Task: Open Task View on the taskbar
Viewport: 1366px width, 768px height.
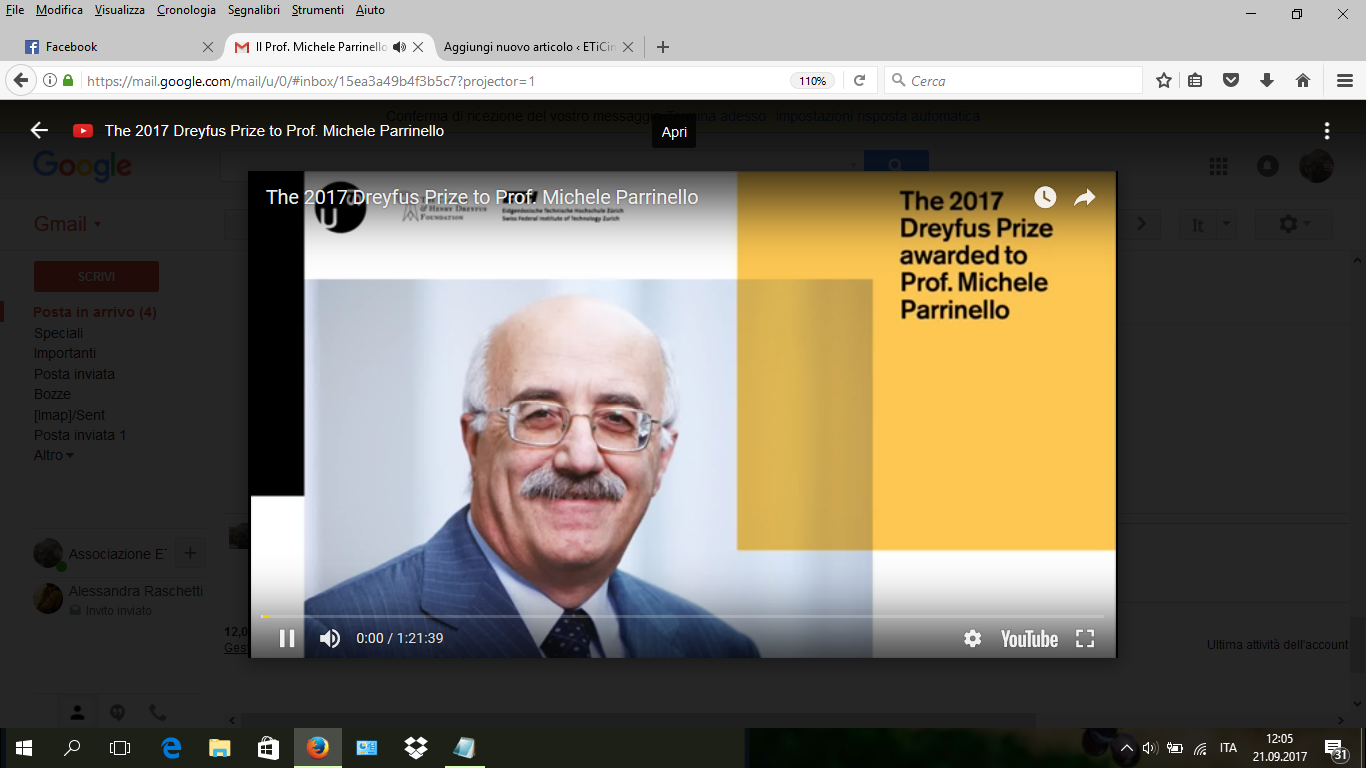Action: pyautogui.click(x=120, y=748)
